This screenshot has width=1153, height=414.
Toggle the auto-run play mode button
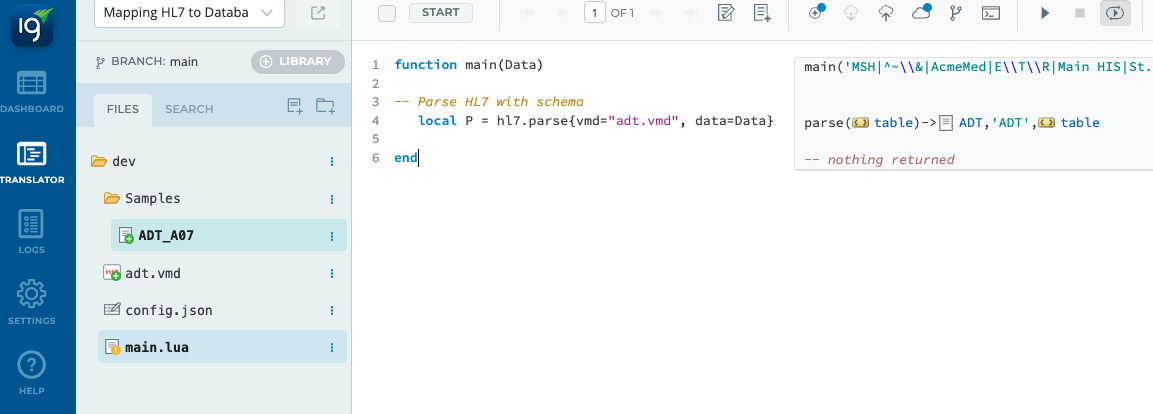(x=1115, y=13)
